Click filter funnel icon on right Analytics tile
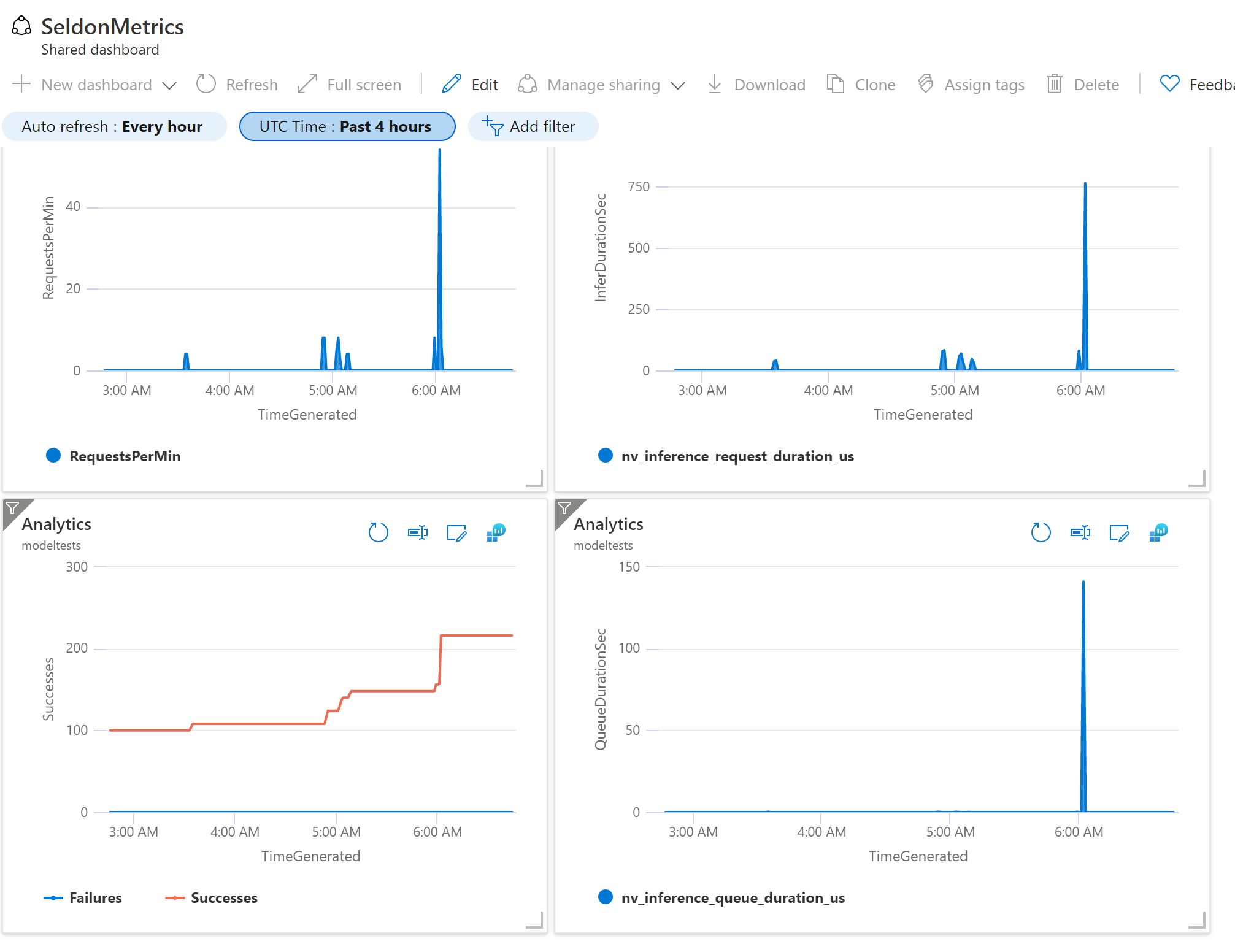This screenshot has height=952, width=1235. tap(564, 508)
